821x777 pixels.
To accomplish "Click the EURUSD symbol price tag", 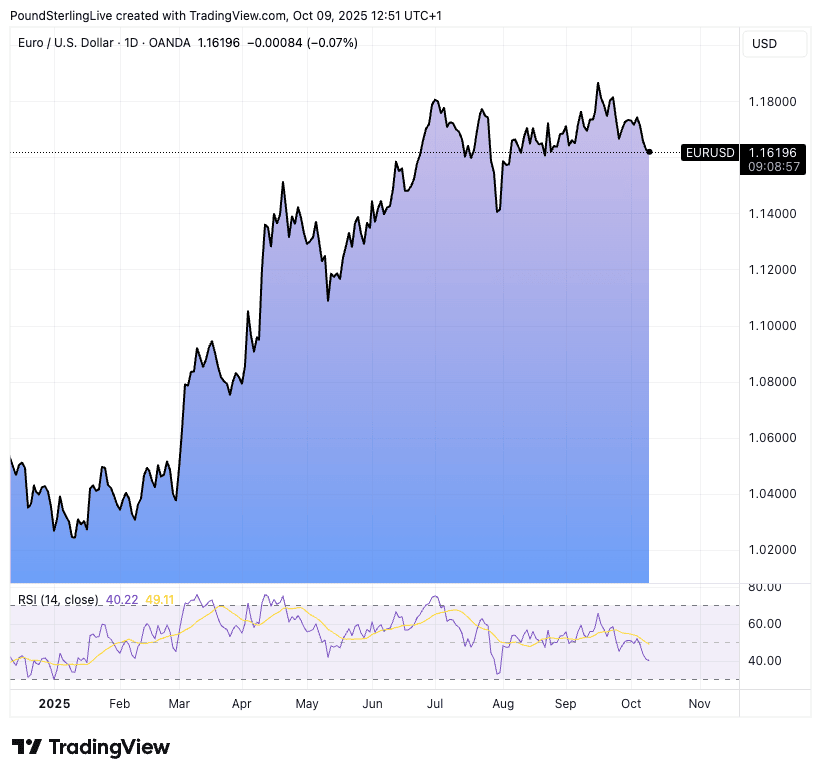I will click(x=710, y=153).
